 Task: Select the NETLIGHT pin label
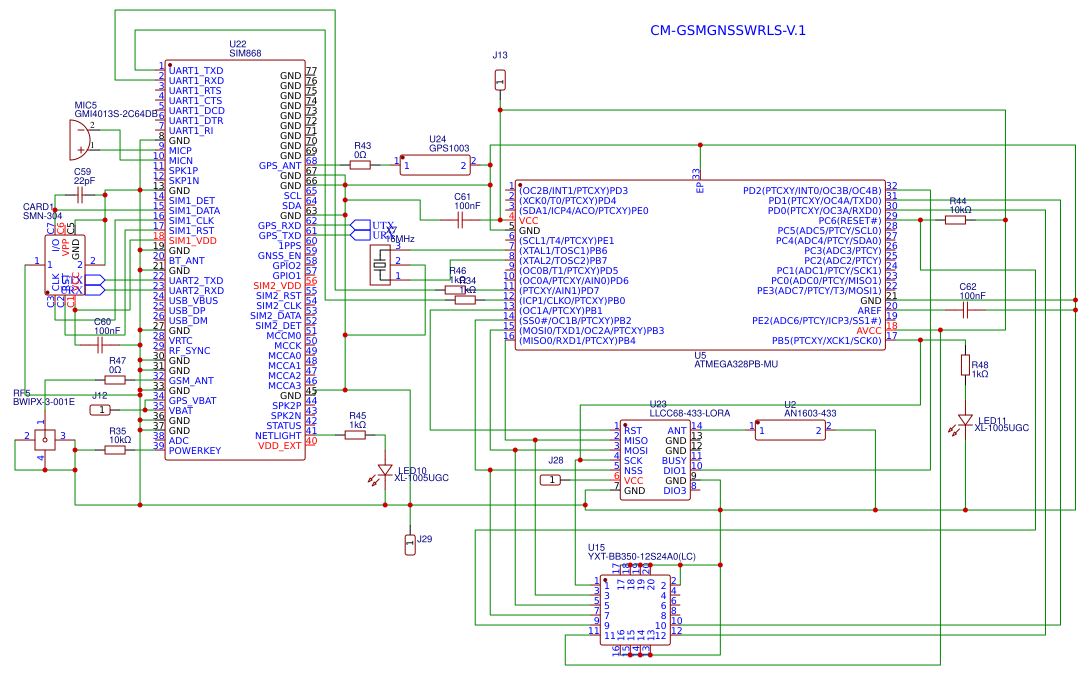click(278, 436)
